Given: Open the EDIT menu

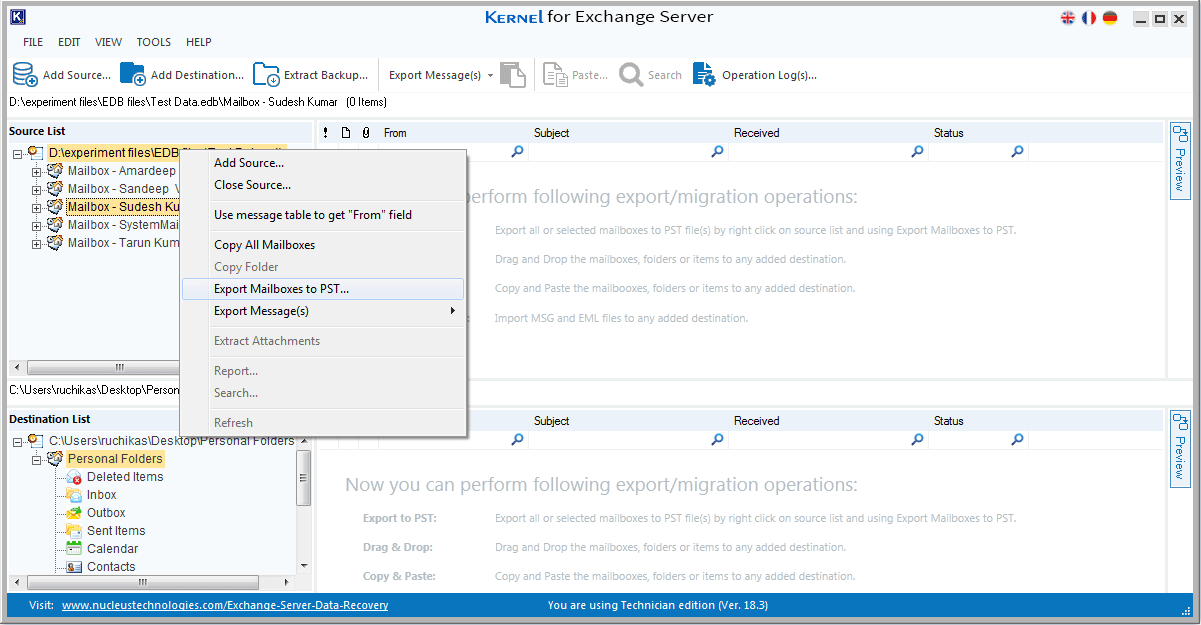Looking at the screenshot, I should [x=69, y=42].
